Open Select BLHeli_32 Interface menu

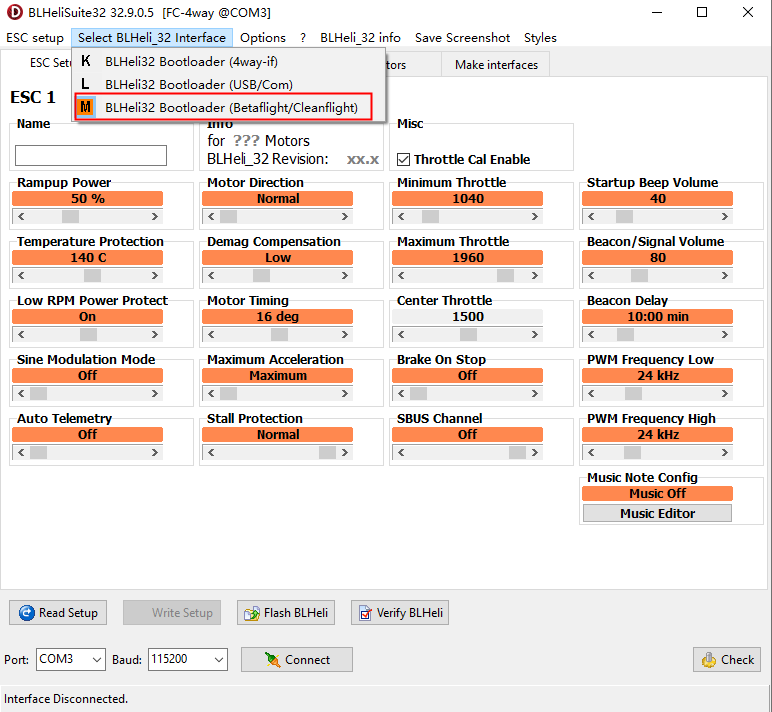pos(152,38)
